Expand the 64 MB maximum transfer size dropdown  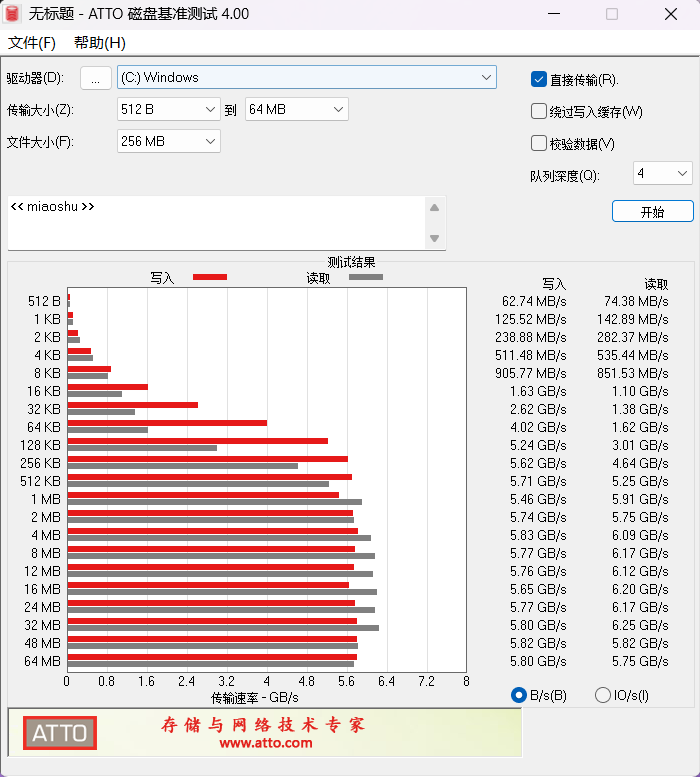coord(296,109)
